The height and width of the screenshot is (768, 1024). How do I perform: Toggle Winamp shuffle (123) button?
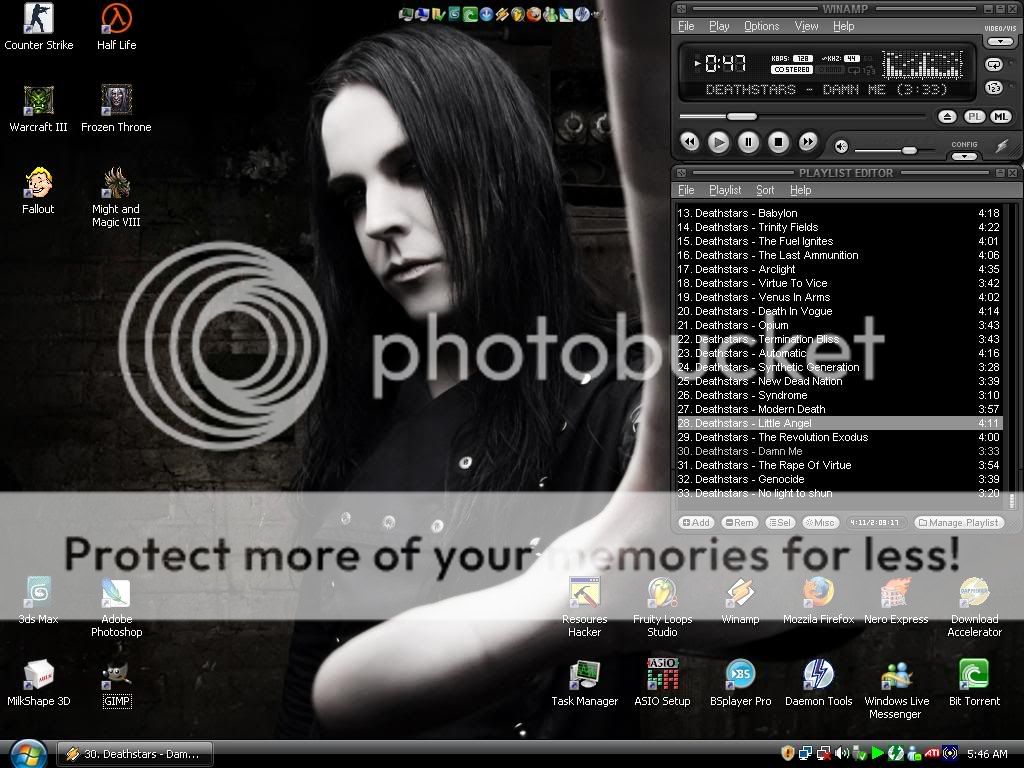point(993,88)
